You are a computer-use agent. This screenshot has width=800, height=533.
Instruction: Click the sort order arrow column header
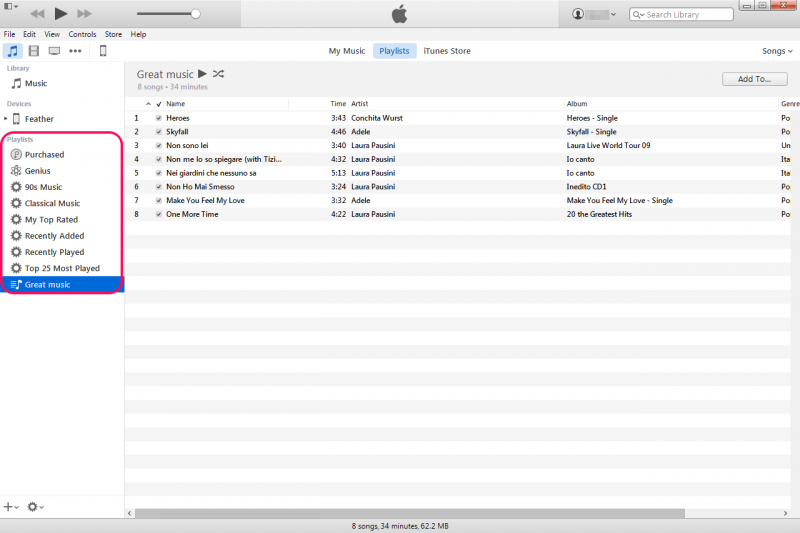[x=148, y=104]
